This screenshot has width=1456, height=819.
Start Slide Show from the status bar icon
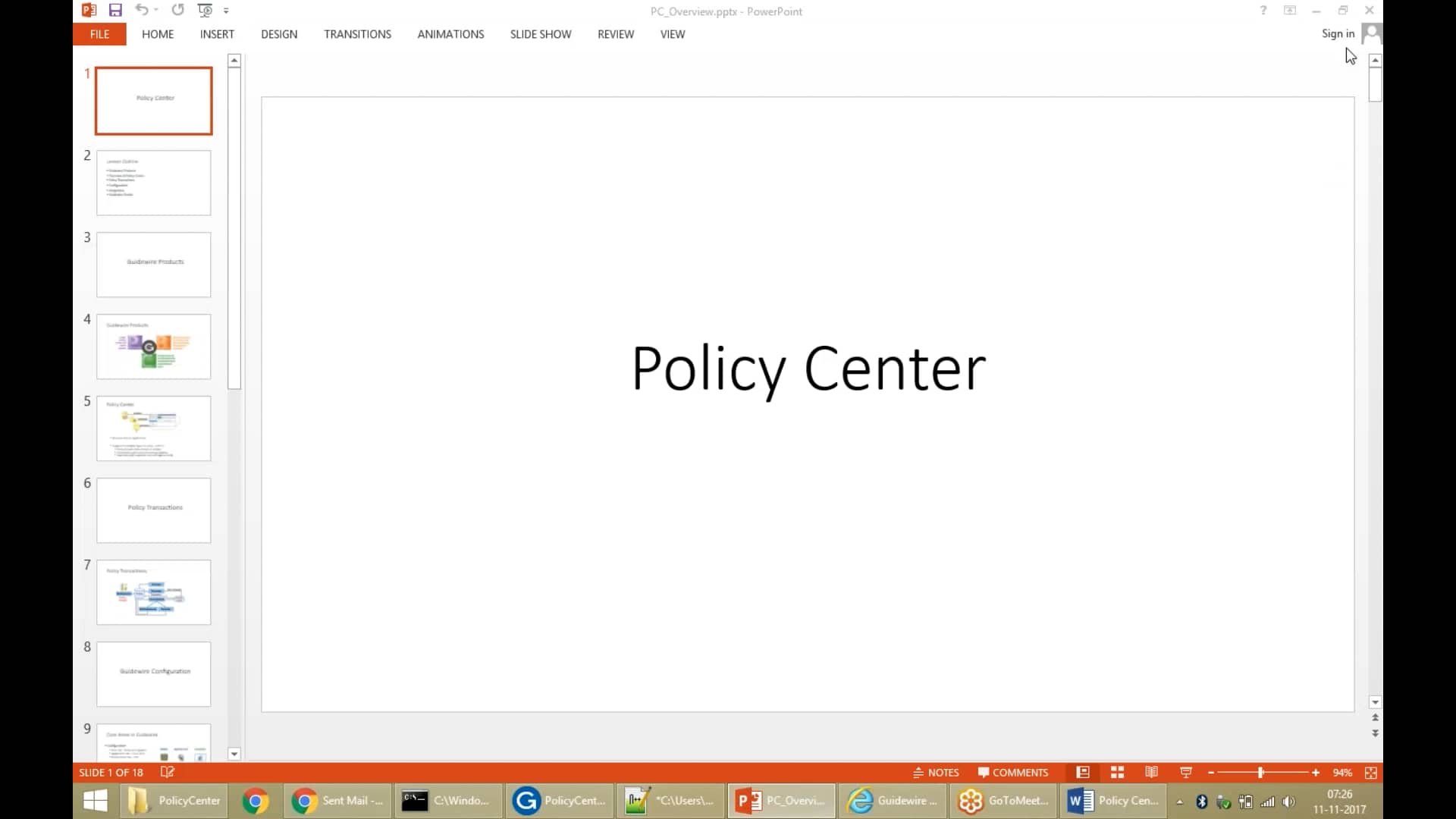[1185, 772]
